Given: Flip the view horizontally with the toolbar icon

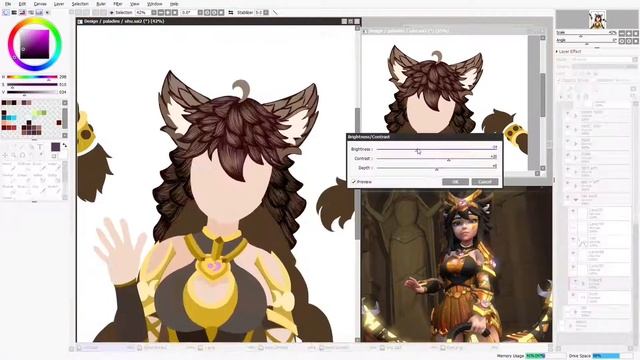Looking at the screenshot, I should (x=231, y=12).
